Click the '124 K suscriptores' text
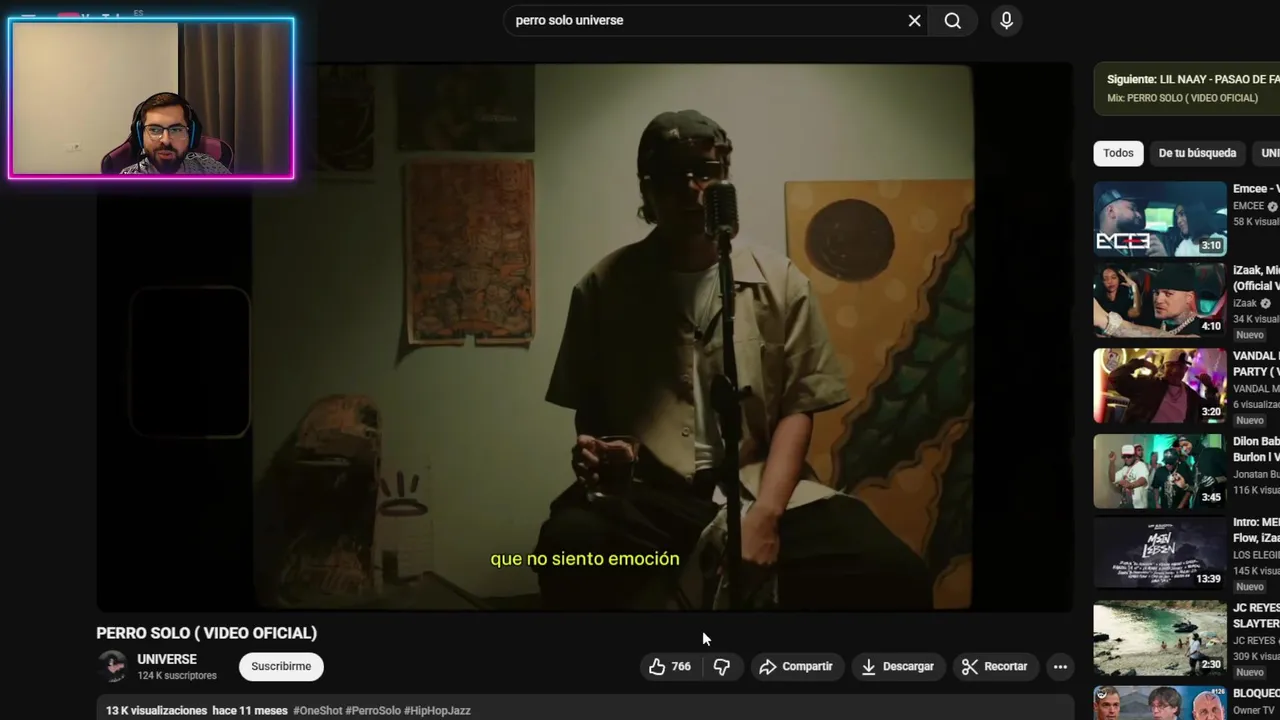Screen dimensions: 1280x720 tap(177, 676)
